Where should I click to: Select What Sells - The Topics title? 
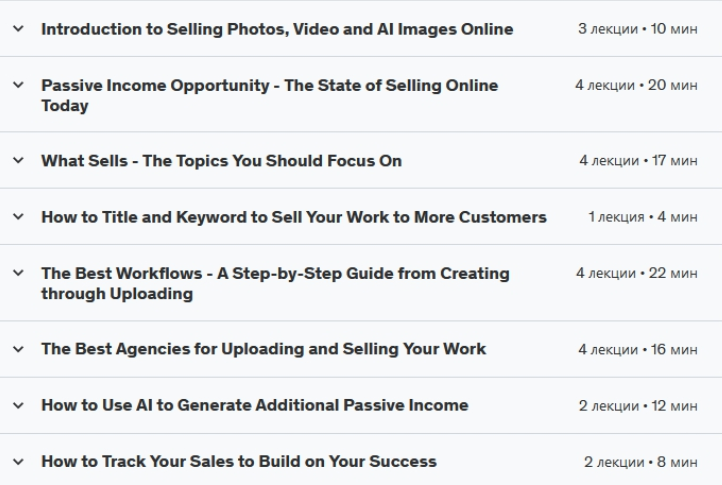(x=221, y=160)
